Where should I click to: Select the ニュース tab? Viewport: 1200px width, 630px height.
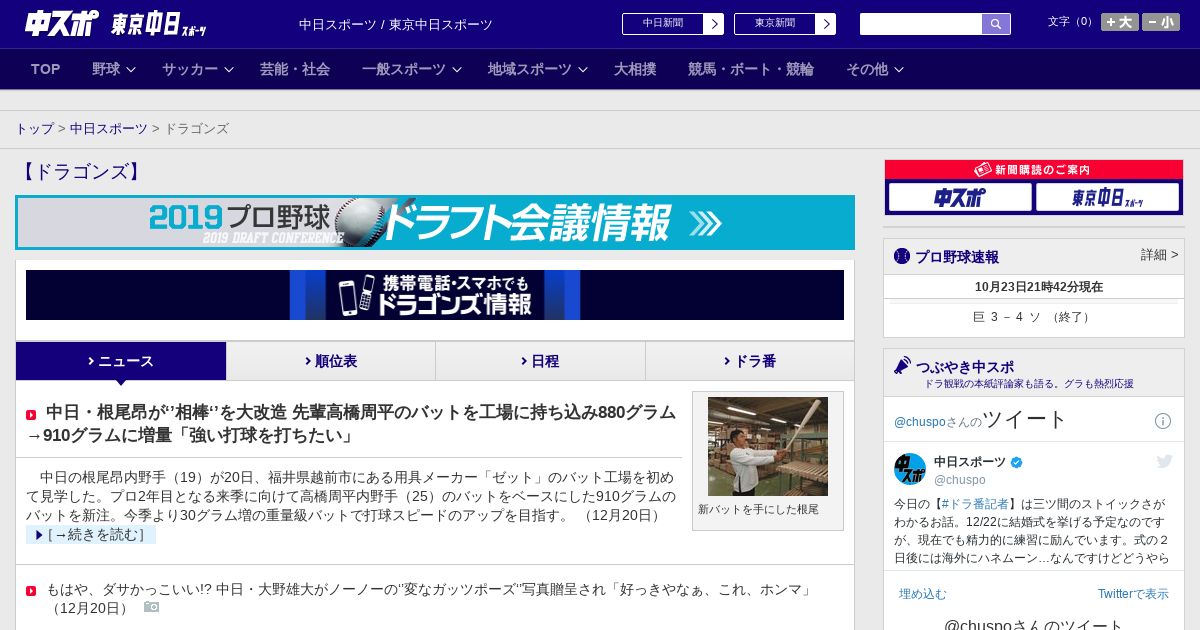(121, 361)
